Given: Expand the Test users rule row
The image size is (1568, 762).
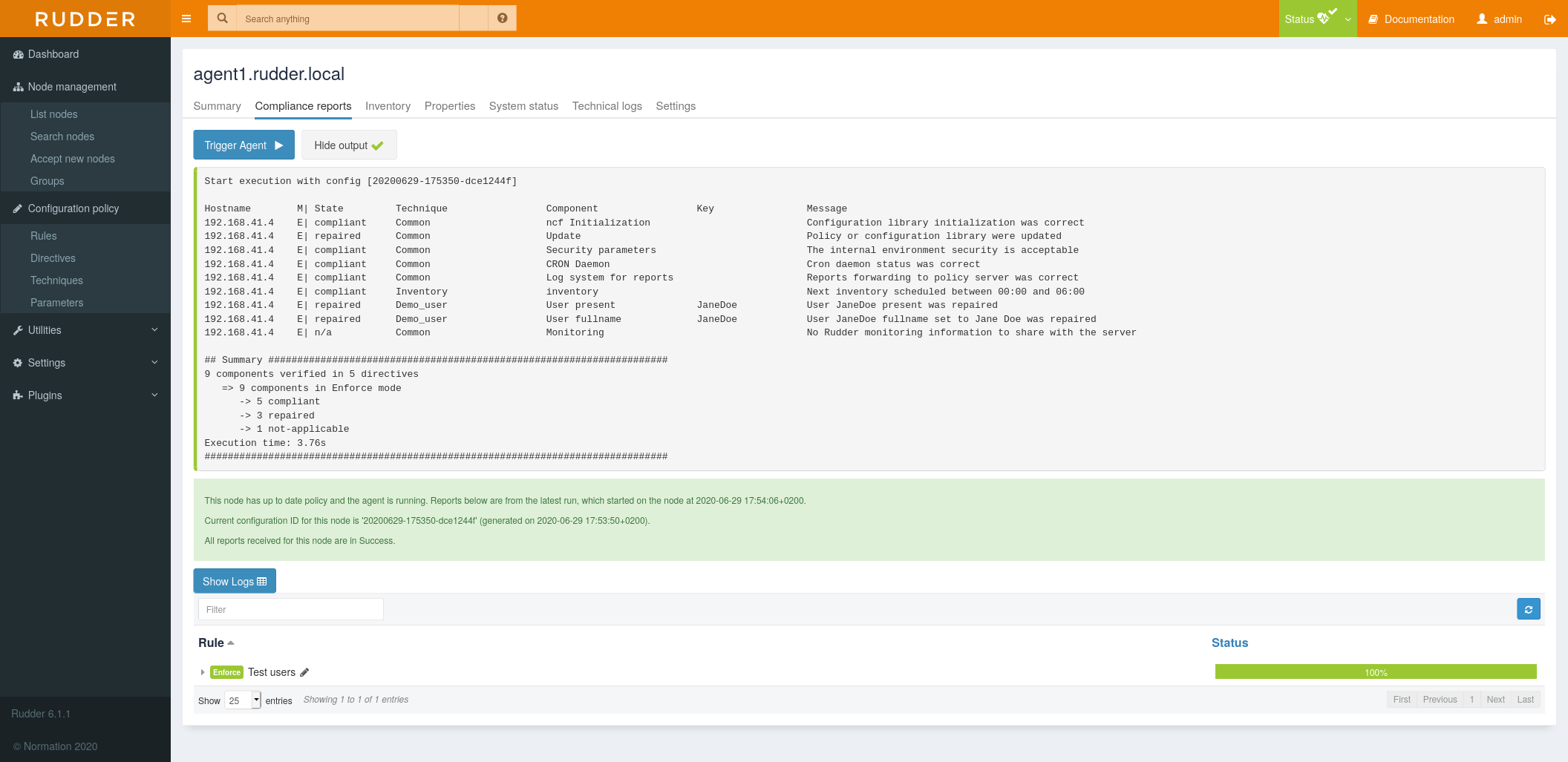Looking at the screenshot, I should [x=202, y=672].
